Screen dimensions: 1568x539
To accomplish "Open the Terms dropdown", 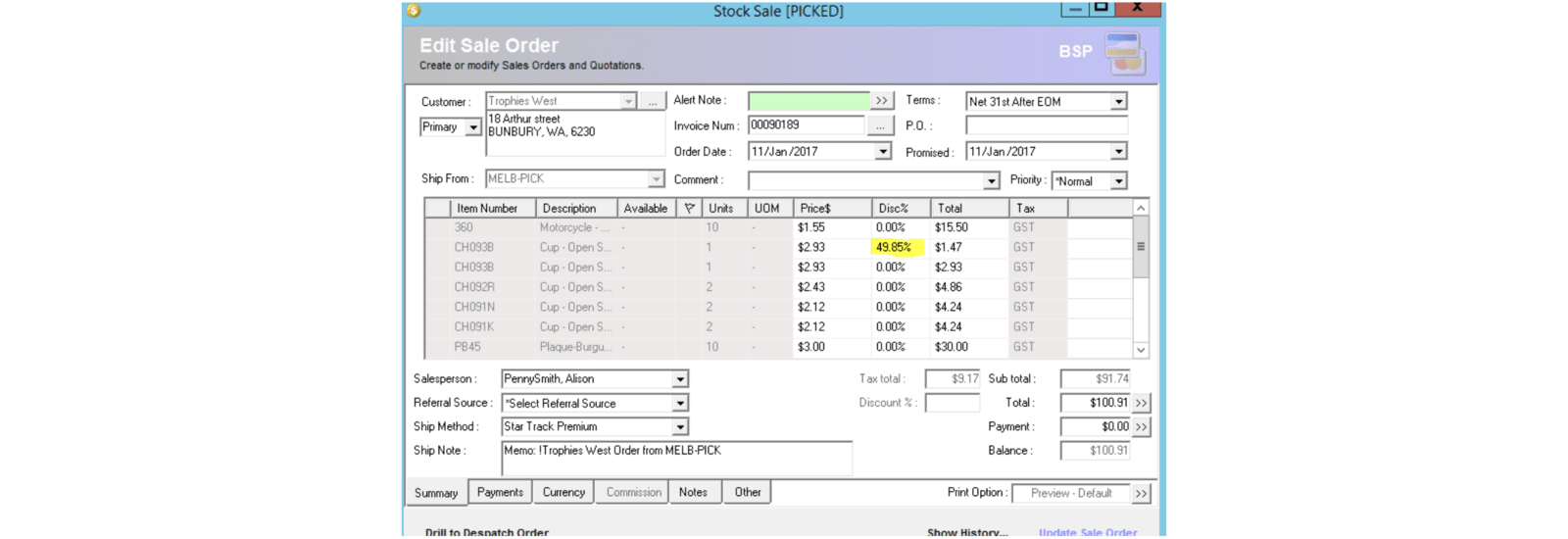I will tap(1119, 102).
